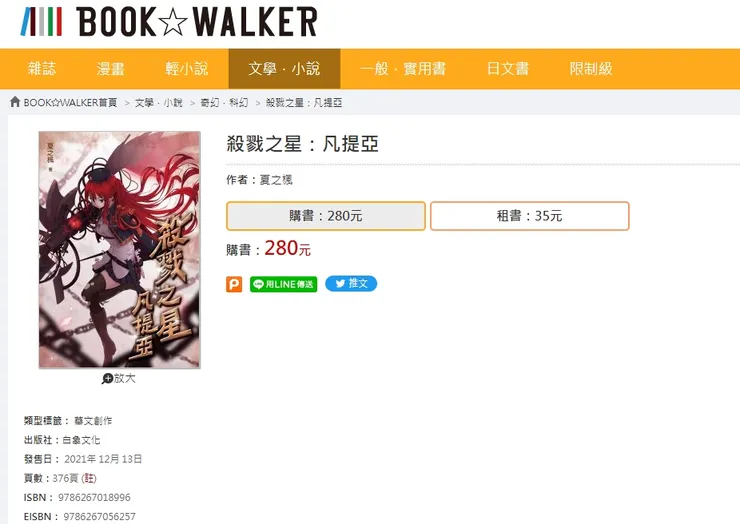Choose the 租書:35元 rental option
The width and height of the screenshot is (740, 524).
click(530, 216)
